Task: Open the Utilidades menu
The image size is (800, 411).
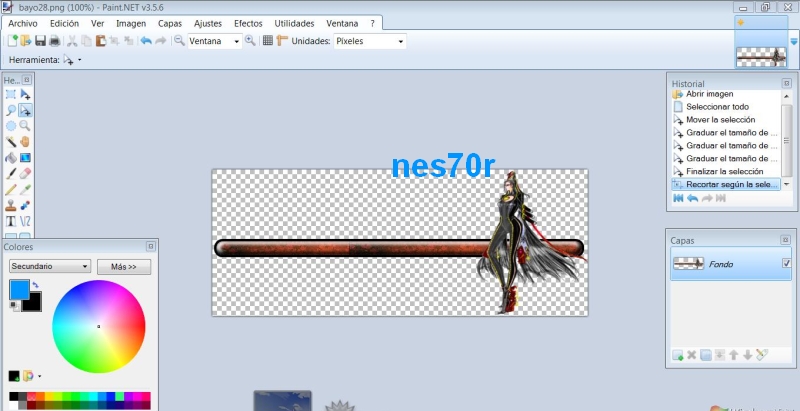Action: (x=294, y=23)
